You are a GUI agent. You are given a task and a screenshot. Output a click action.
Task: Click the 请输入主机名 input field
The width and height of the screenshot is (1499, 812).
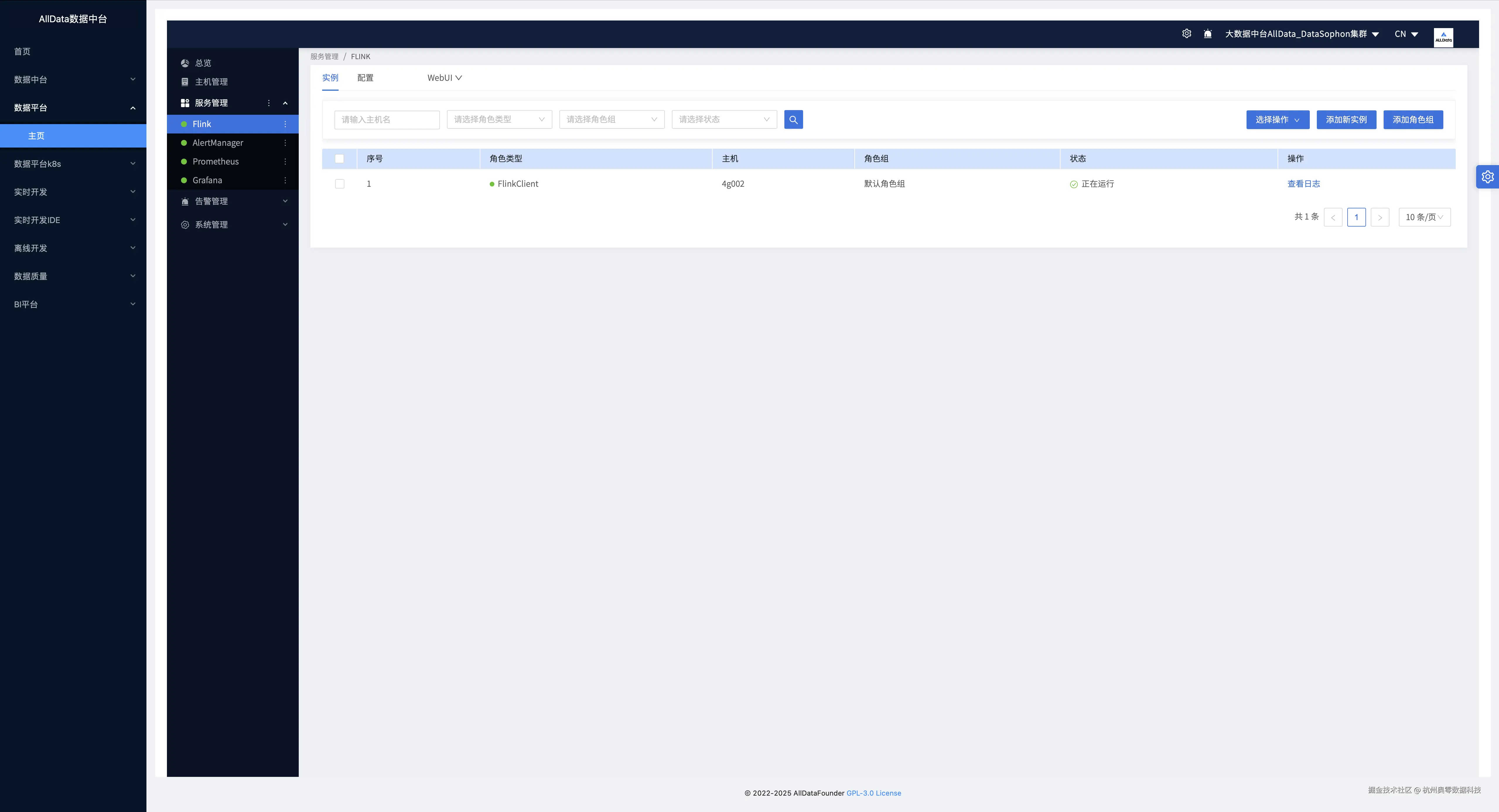(x=386, y=119)
